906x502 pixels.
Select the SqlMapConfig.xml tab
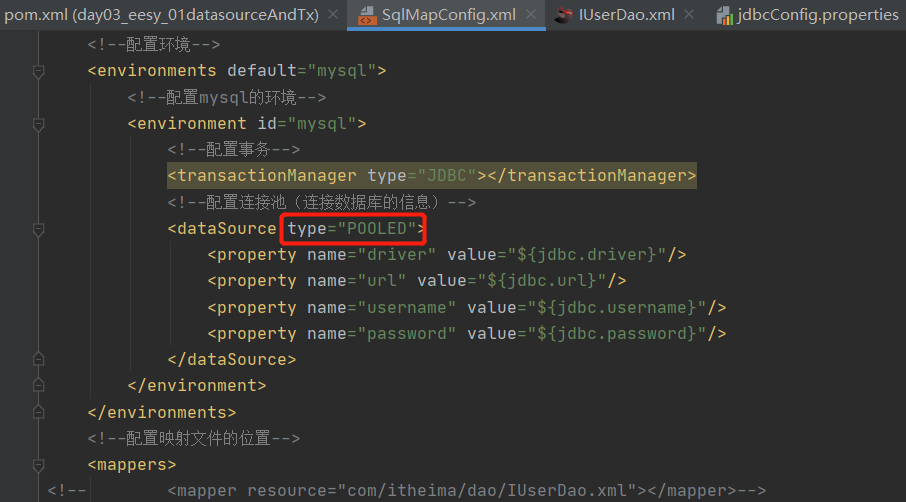pyautogui.click(x=448, y=14)
